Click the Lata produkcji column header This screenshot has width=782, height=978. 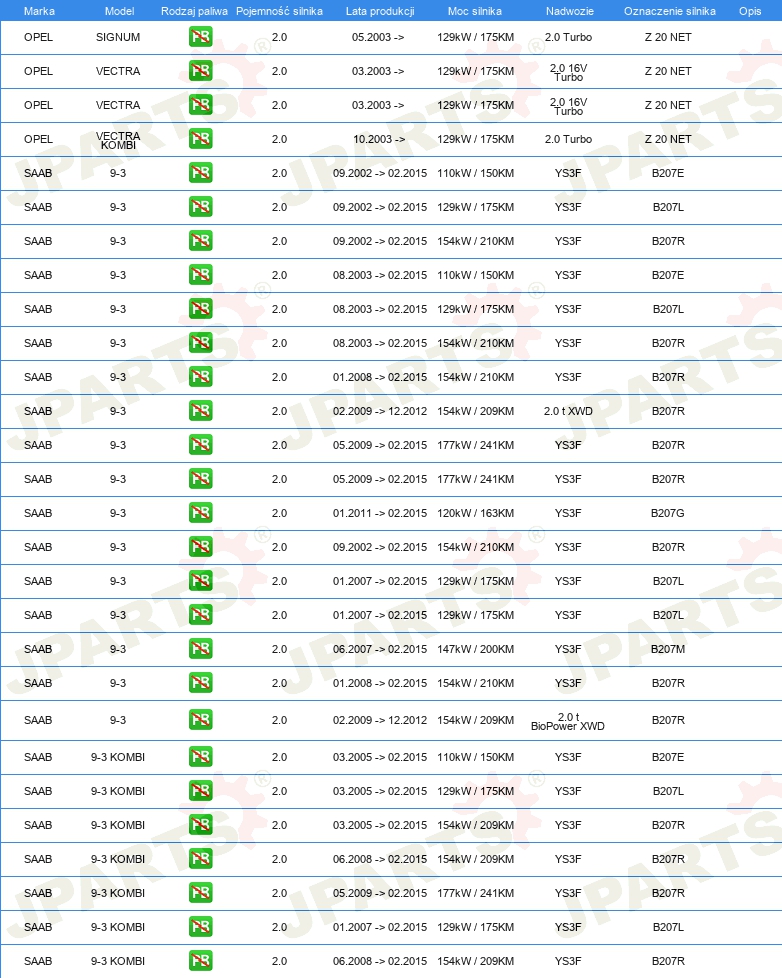[380, 11]
